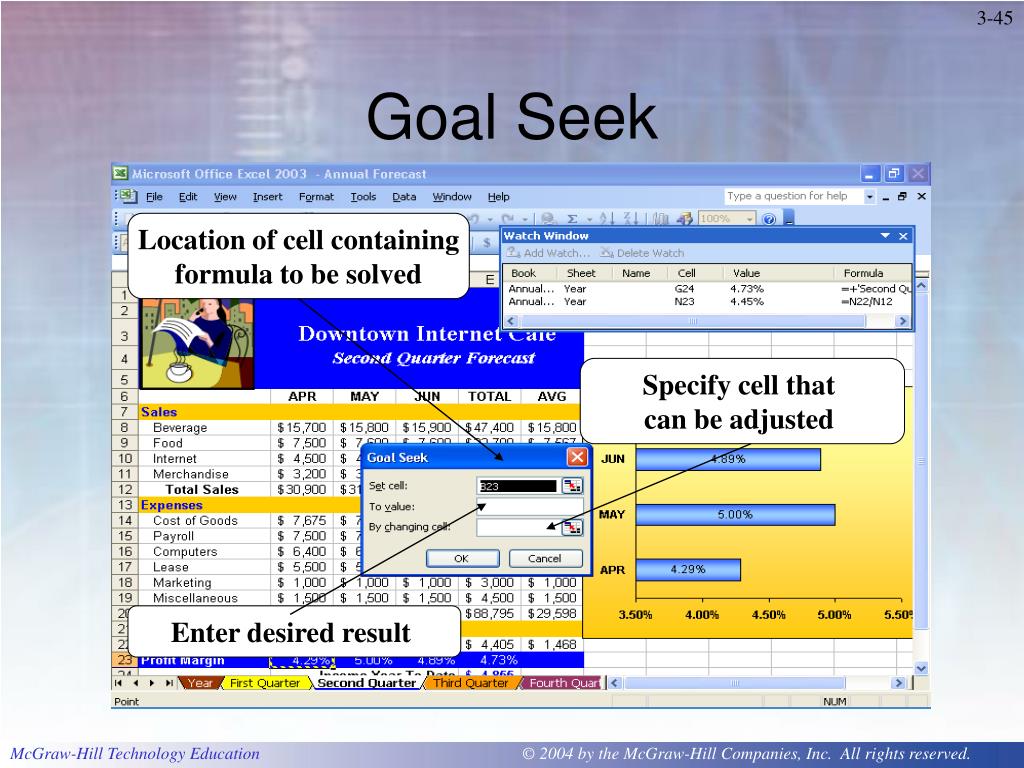The width and height of the screenshot is (1024, 768).
Task: Select the Second Quarter sheet tab
Action: [366, 683]
